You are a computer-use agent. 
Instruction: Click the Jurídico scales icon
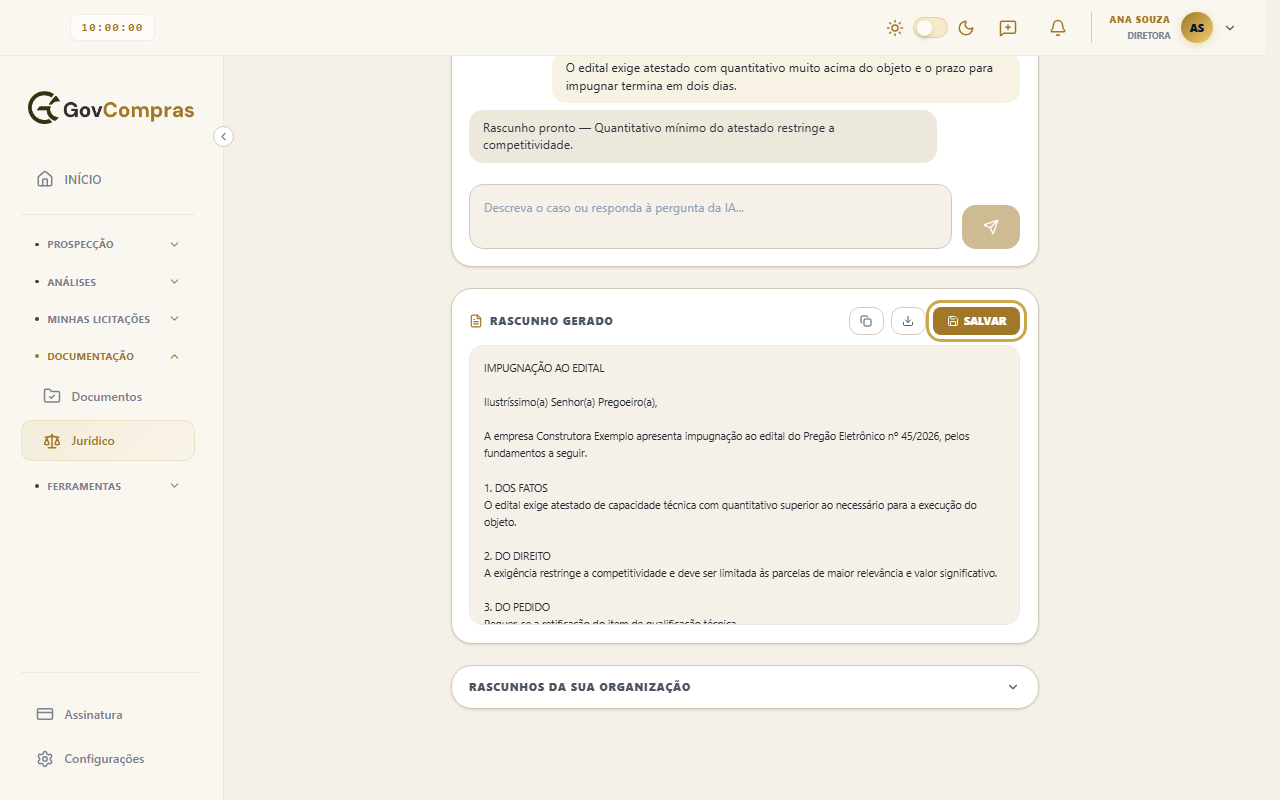click(x=52, y=441)
